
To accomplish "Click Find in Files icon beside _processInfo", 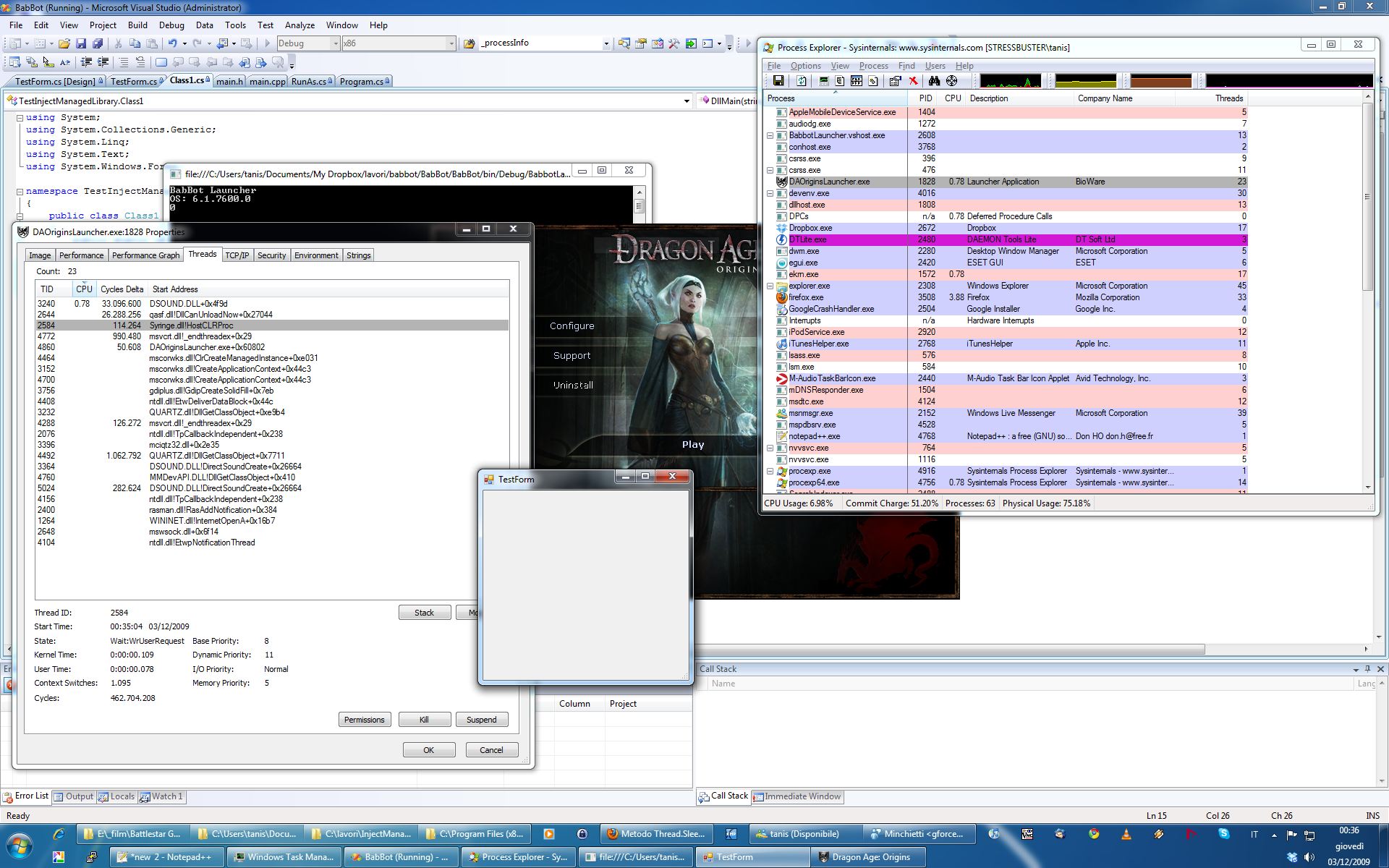I will 469,43.
